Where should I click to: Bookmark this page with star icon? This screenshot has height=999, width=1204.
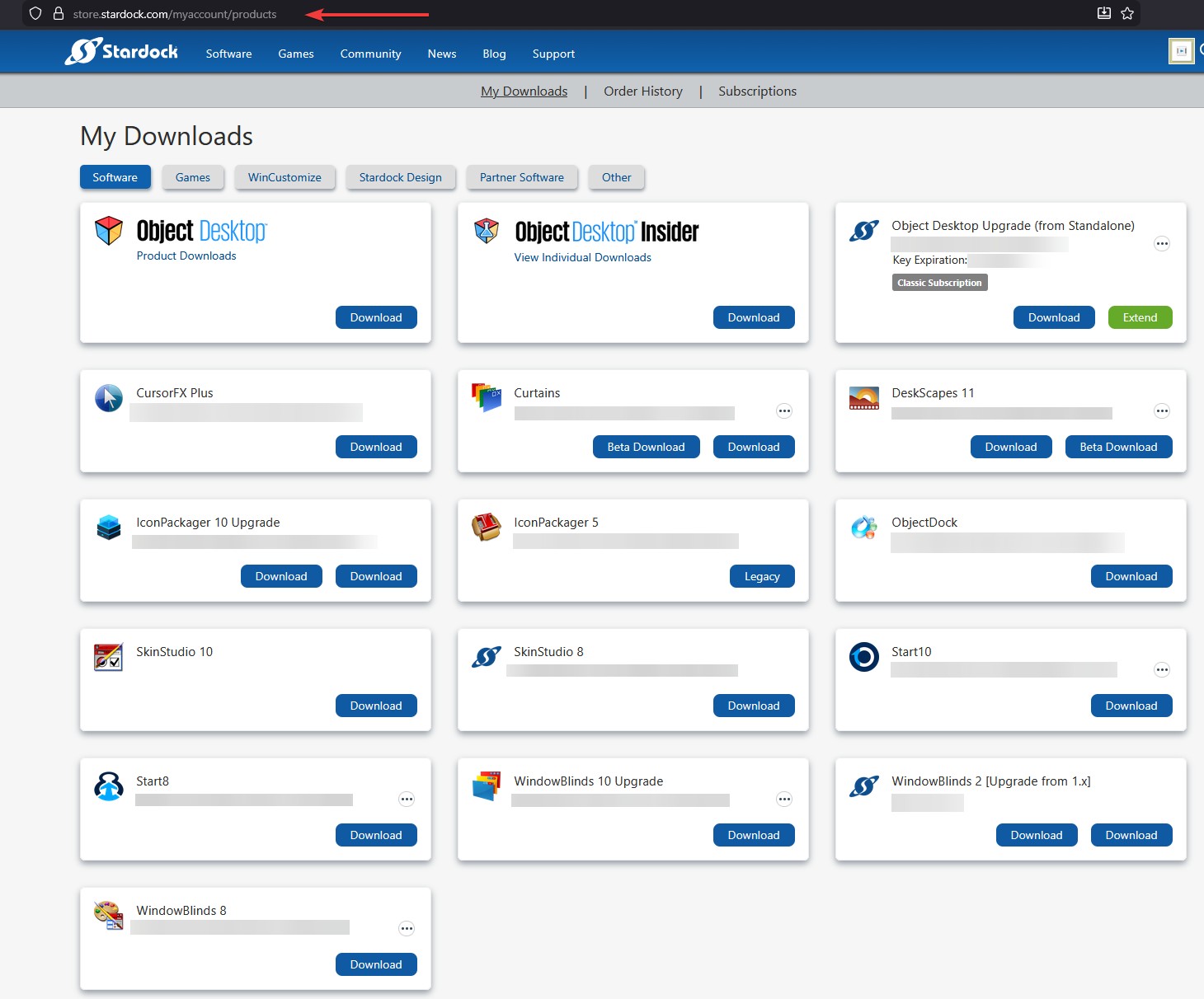coord(1127,13)
